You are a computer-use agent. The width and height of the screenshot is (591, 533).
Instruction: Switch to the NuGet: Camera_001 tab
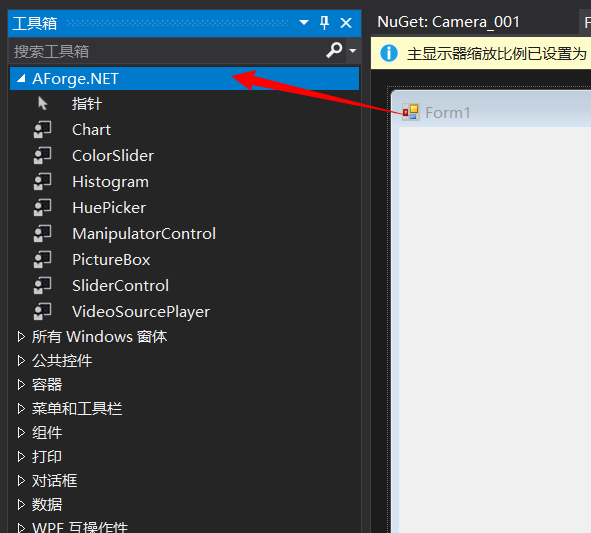(449, 22)
